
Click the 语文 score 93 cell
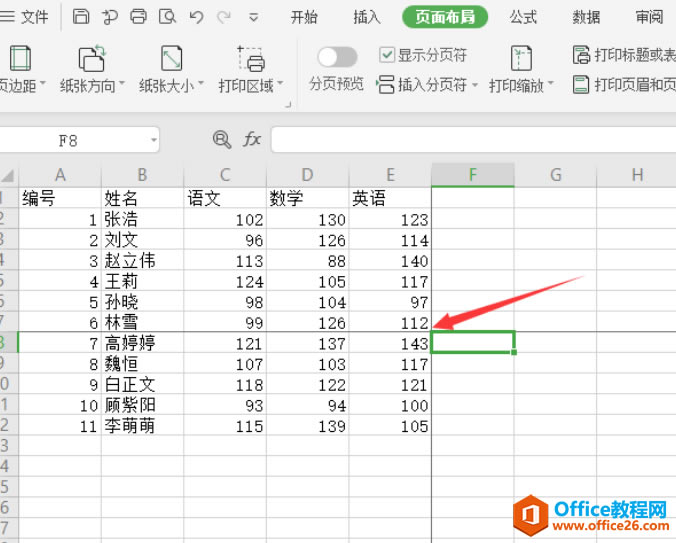point(225,405)
